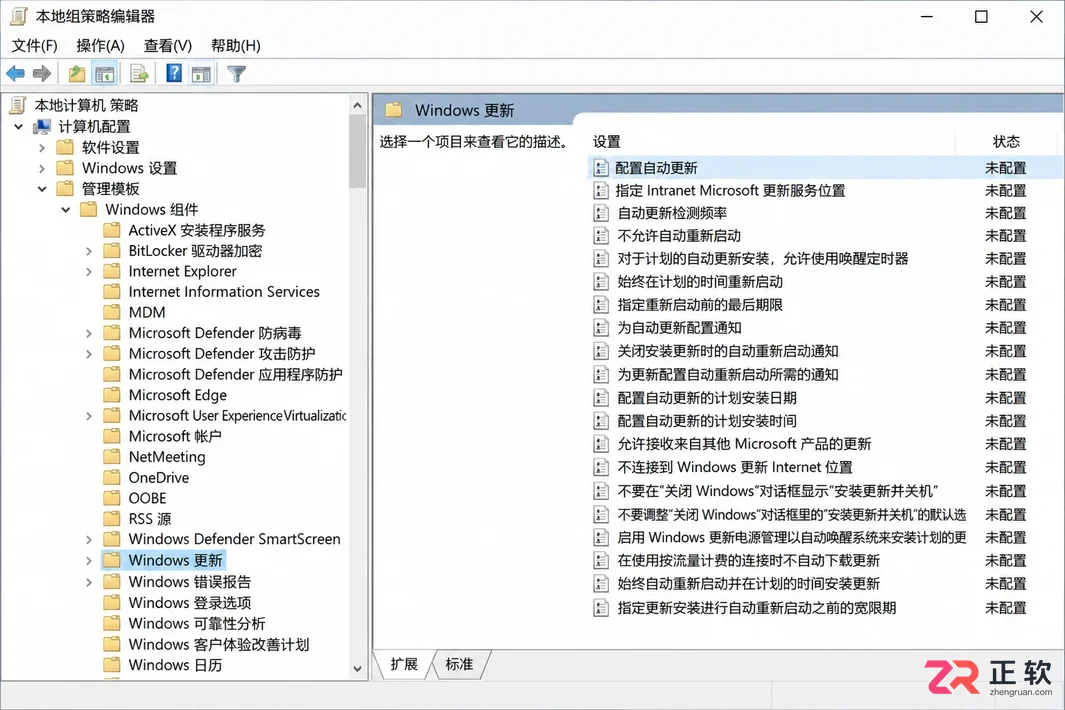The height and width of the screenshot is (710, 1065).
Task: Click the Forward arrow toolbar icon
Action: pos(41,73)
